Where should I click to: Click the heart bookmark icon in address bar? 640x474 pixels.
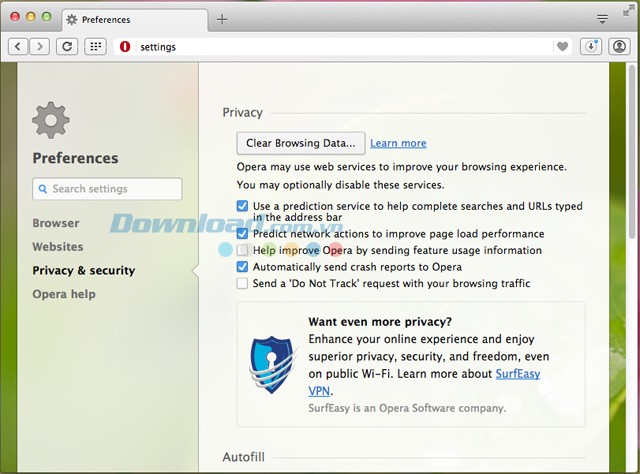[563, 47]
